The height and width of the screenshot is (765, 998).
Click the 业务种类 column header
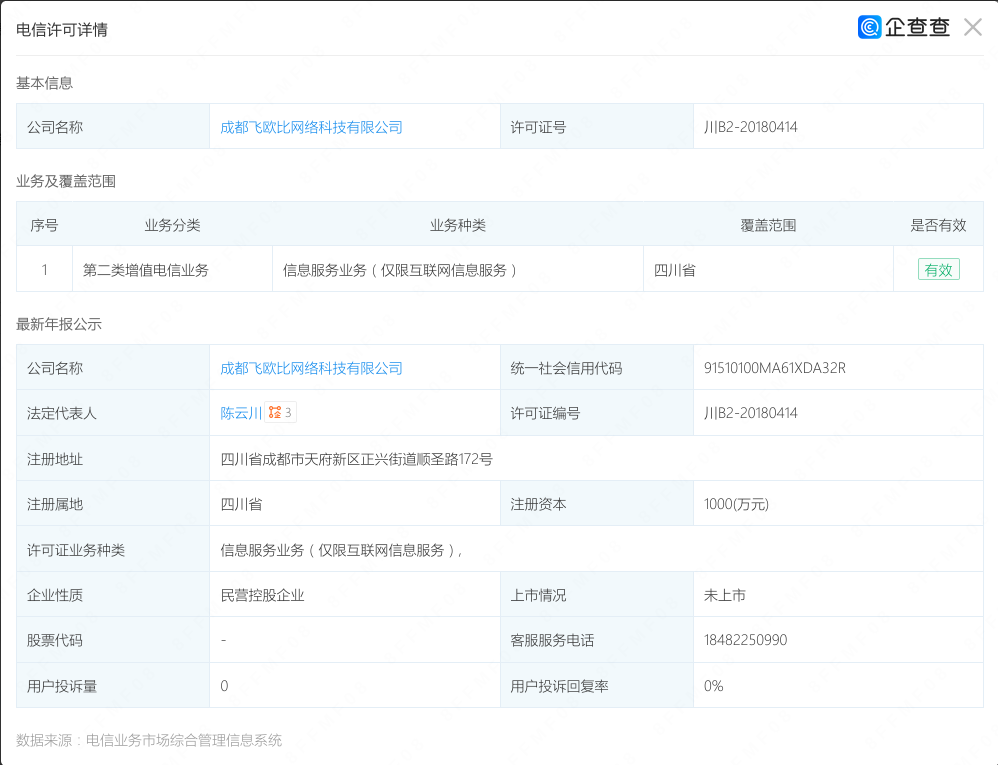(x=457, y=225)
